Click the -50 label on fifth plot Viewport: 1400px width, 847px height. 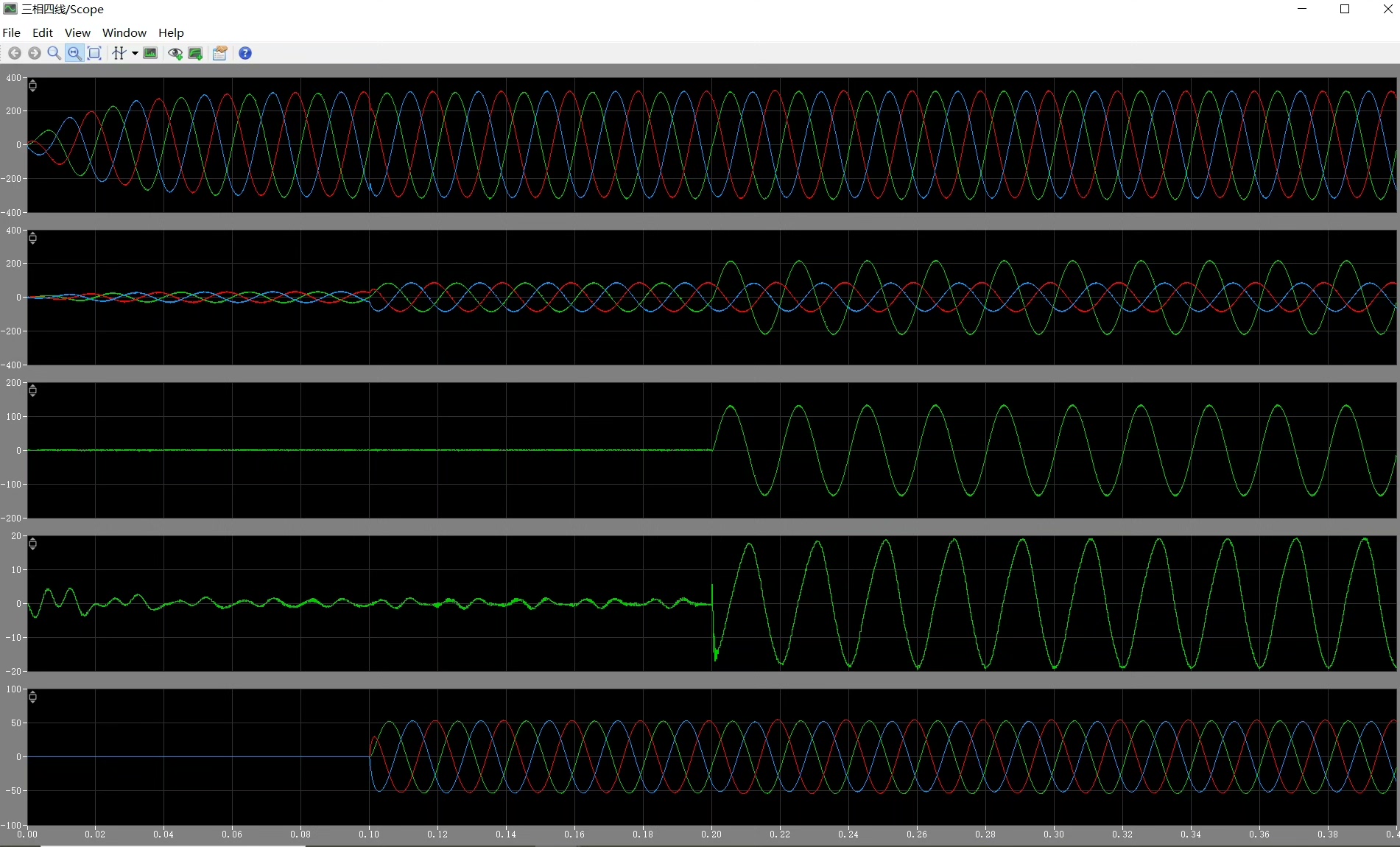coord(13,790)
